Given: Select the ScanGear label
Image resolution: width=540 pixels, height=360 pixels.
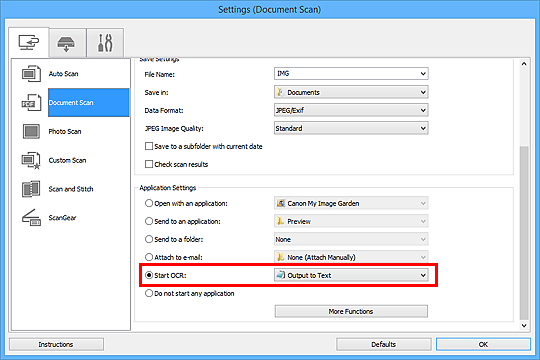Looking at the screenshot, I should [62, 218].
